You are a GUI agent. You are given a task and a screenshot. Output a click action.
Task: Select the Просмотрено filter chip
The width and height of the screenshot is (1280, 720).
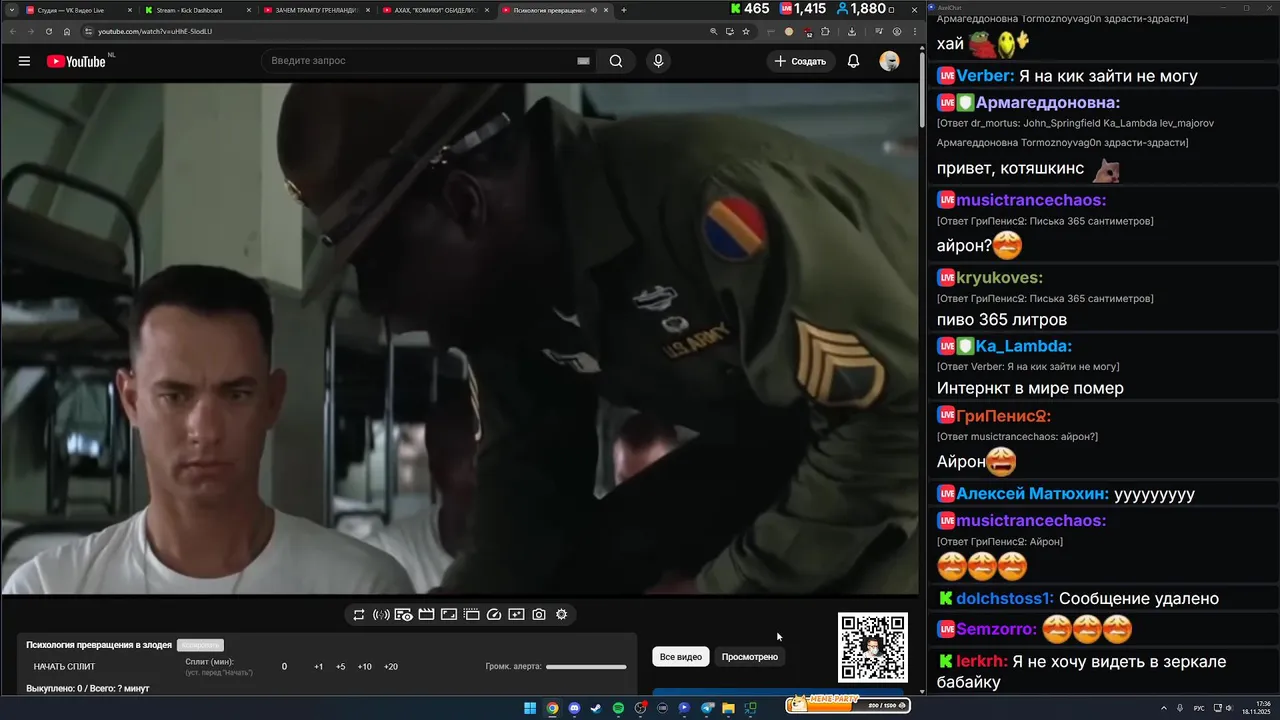[x=750, y=657]
